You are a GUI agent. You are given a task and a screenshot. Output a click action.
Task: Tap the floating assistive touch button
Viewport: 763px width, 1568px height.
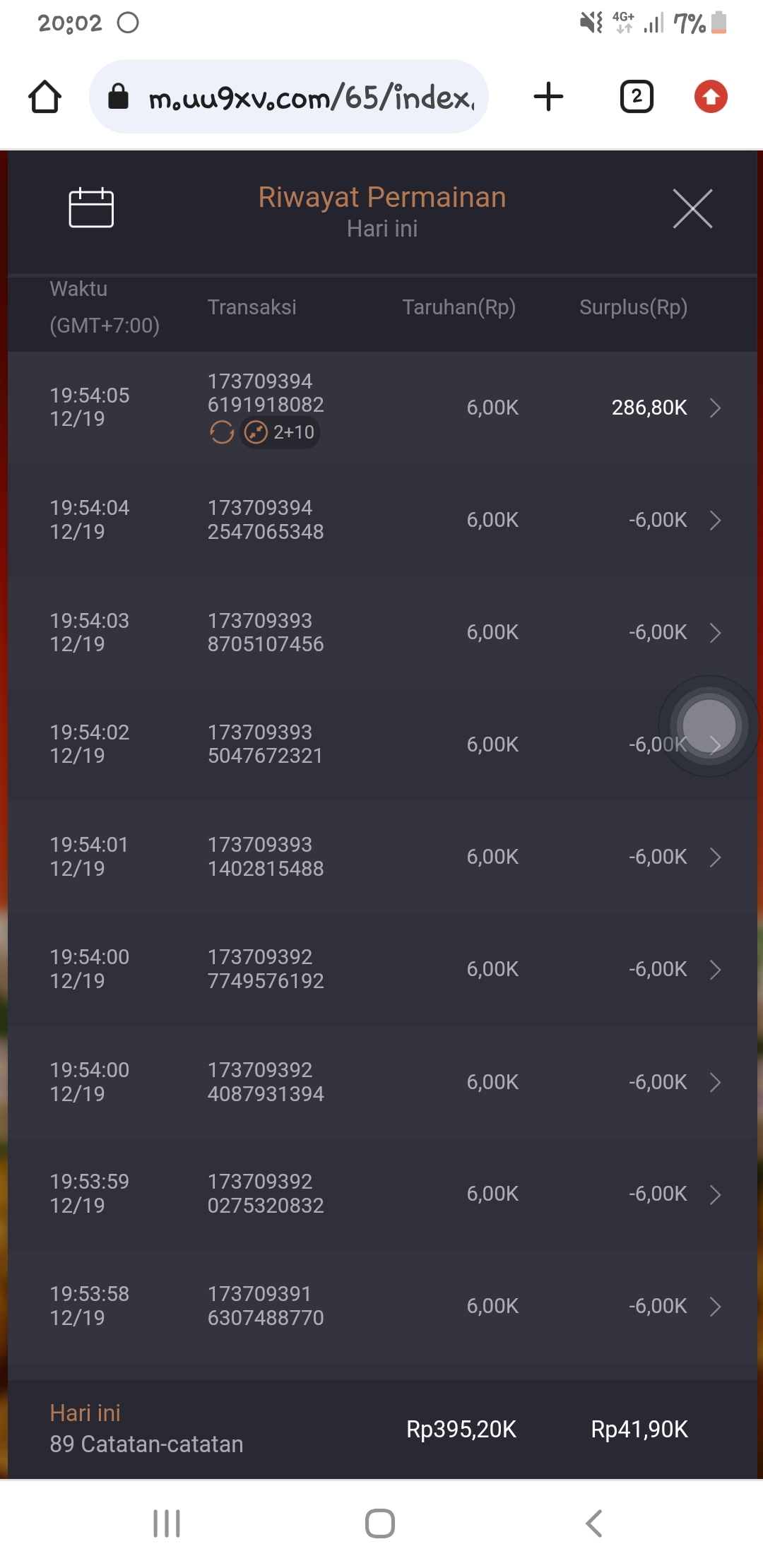click(x=709, y=725)
